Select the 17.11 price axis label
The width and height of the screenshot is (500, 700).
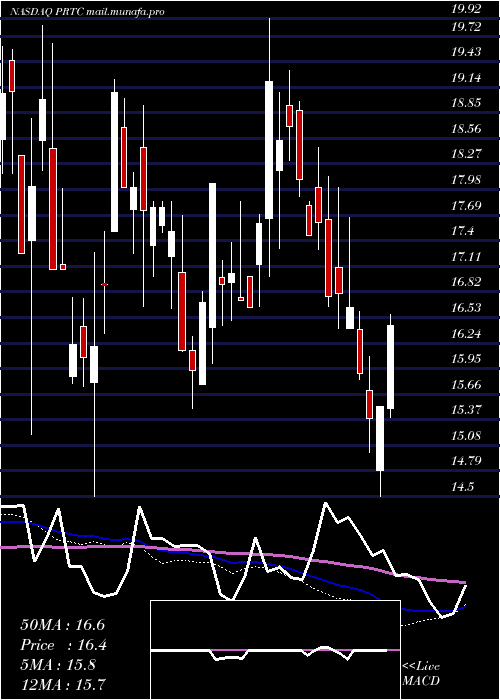tap(466, 257)
